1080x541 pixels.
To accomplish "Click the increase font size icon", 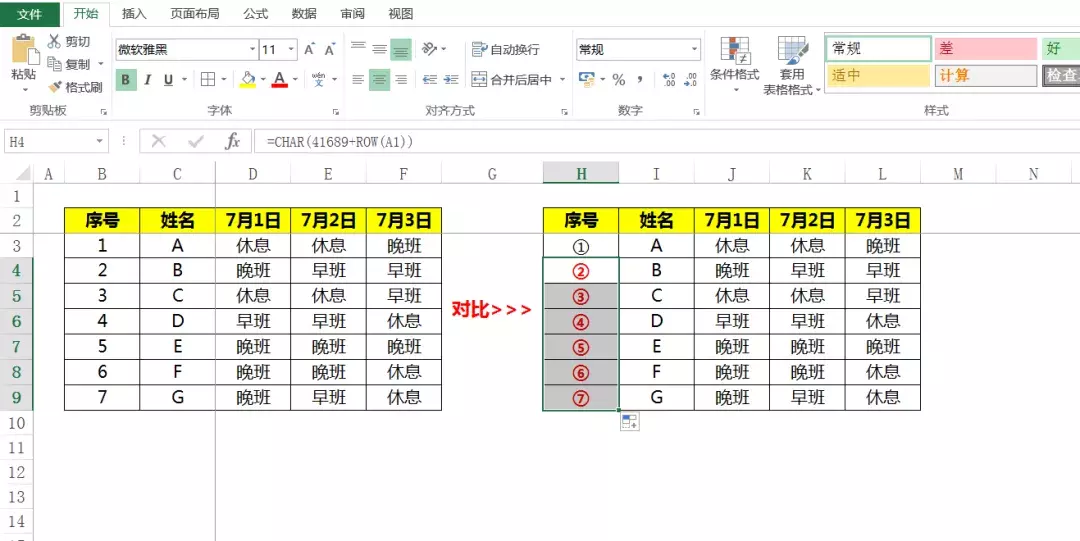I will click(x=310, y=49).
